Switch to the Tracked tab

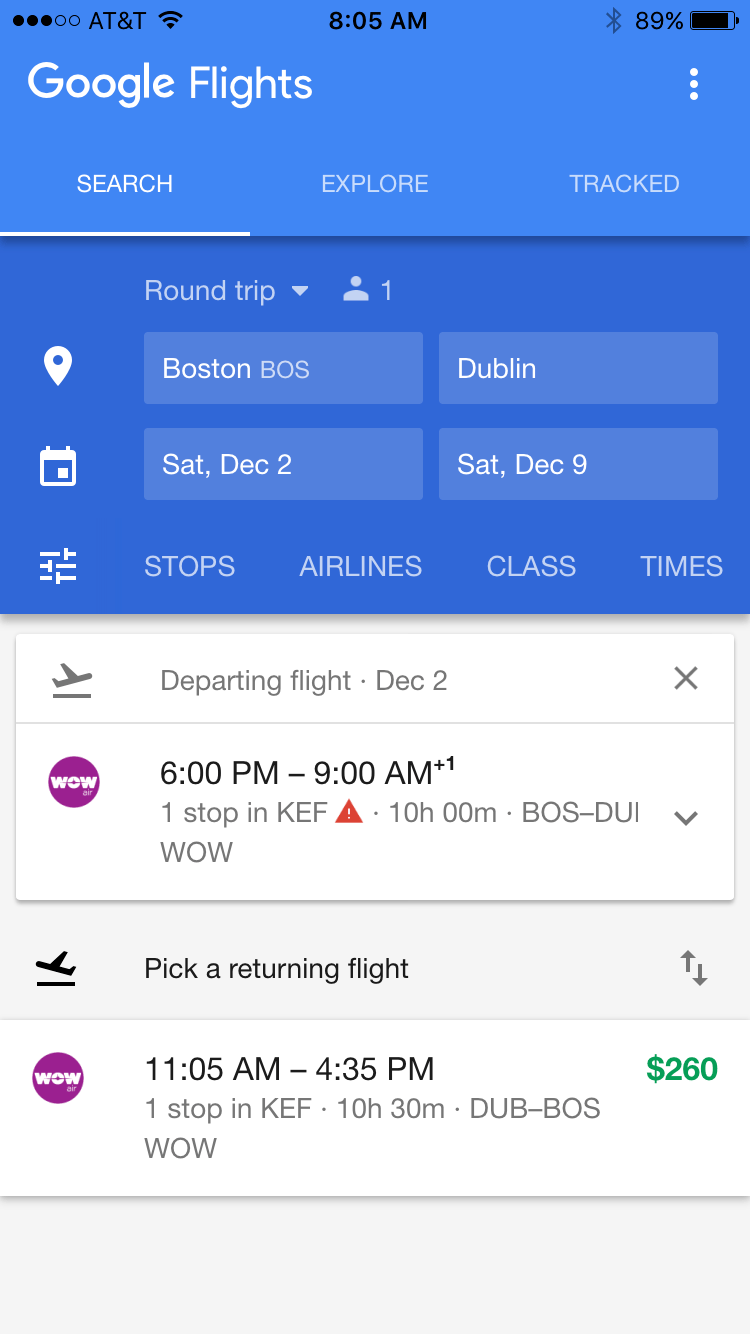click(x=624, y=184)
